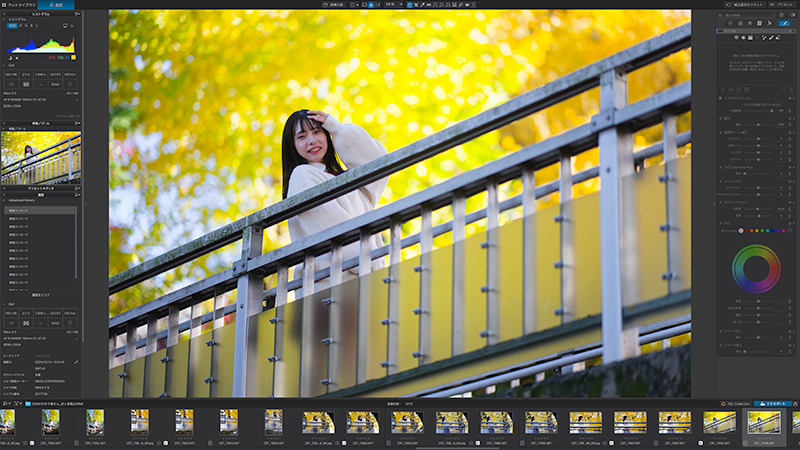Open the side-by-side view dropdown
This screenshot has height=450, width=800.
point(354,5)
